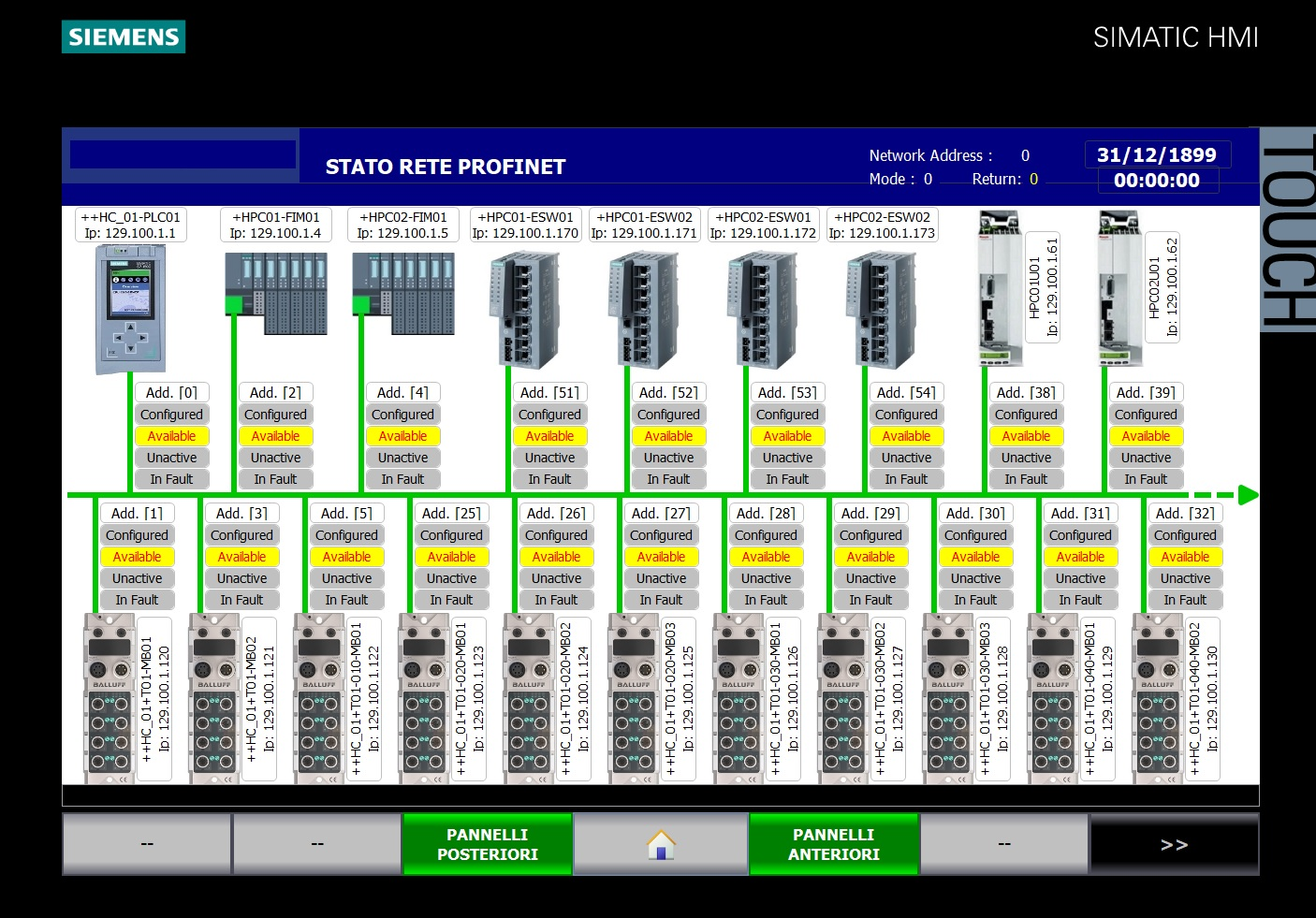The width and height of the screenshot is (1316, 918).
Task: Click the Network Address value field
Action: coord(1025,155)
